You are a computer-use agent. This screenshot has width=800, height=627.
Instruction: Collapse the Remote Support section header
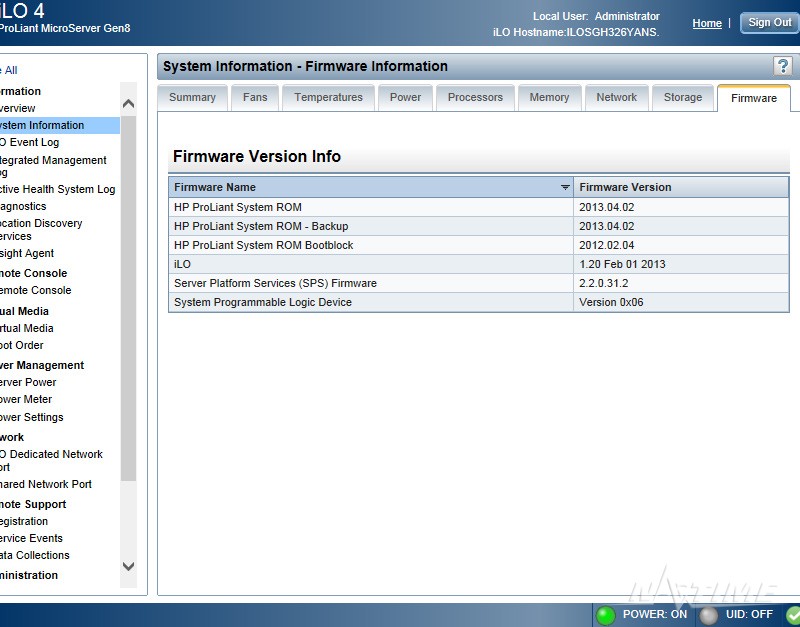[x=33, y=504]
